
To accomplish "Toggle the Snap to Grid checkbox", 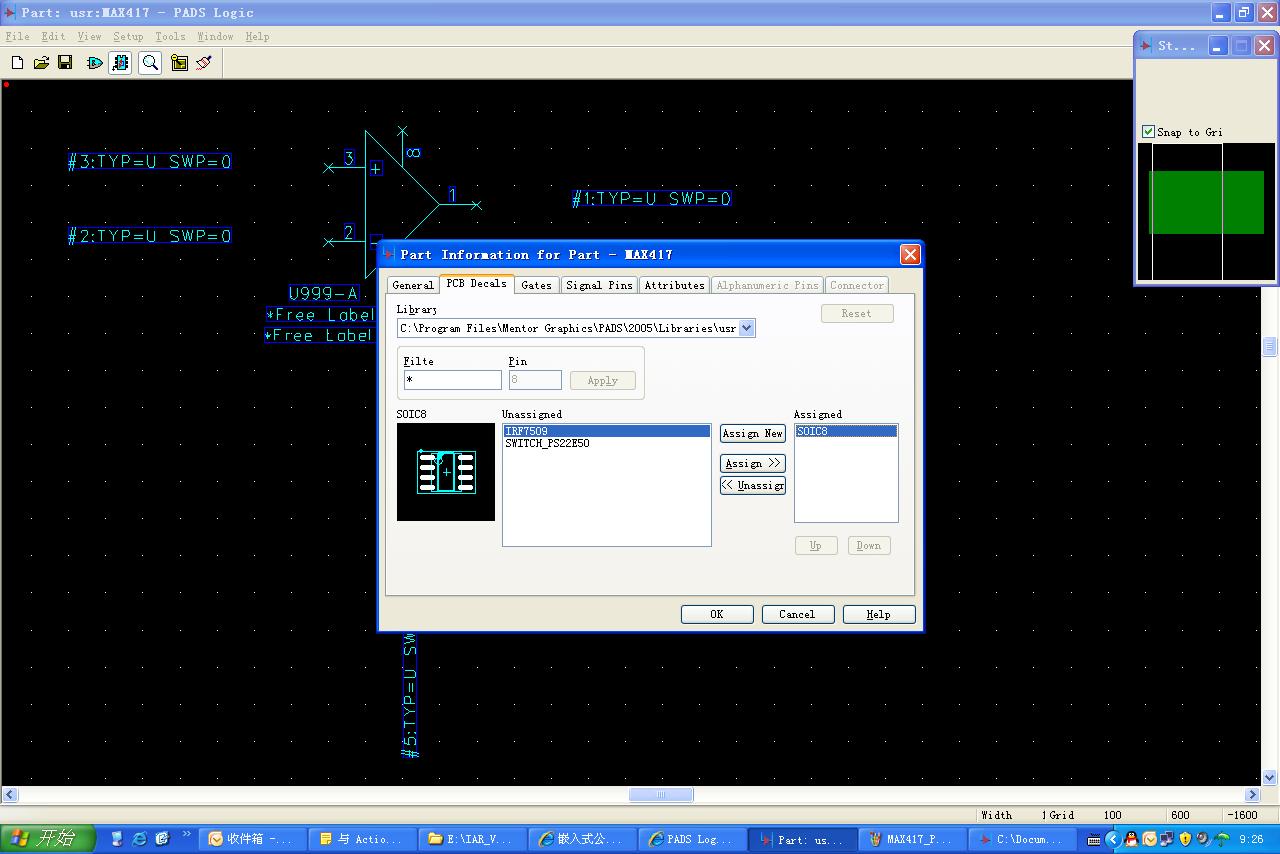I will coord(1149,132).
